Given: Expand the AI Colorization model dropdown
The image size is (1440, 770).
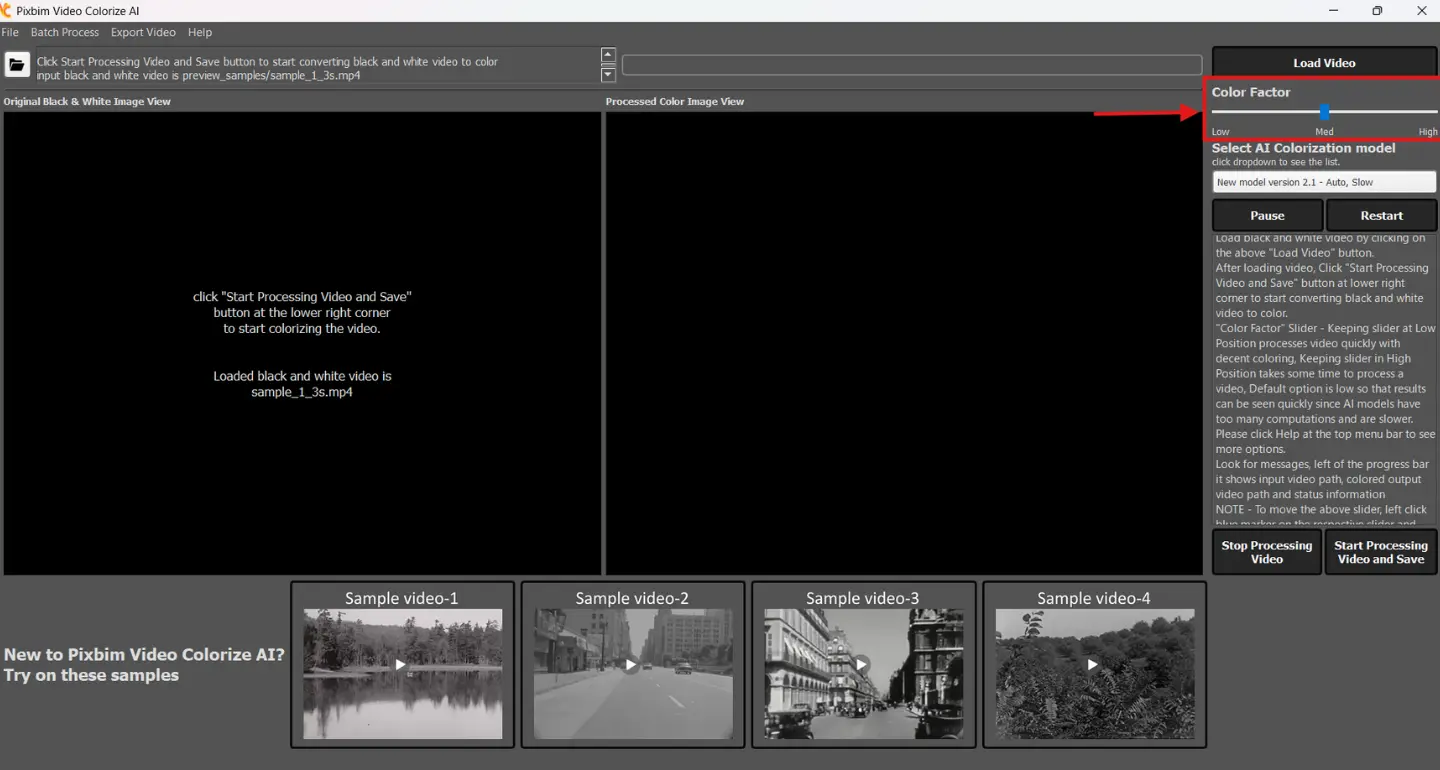Looking at the screenshot, I should click(x=1324, y=182).
